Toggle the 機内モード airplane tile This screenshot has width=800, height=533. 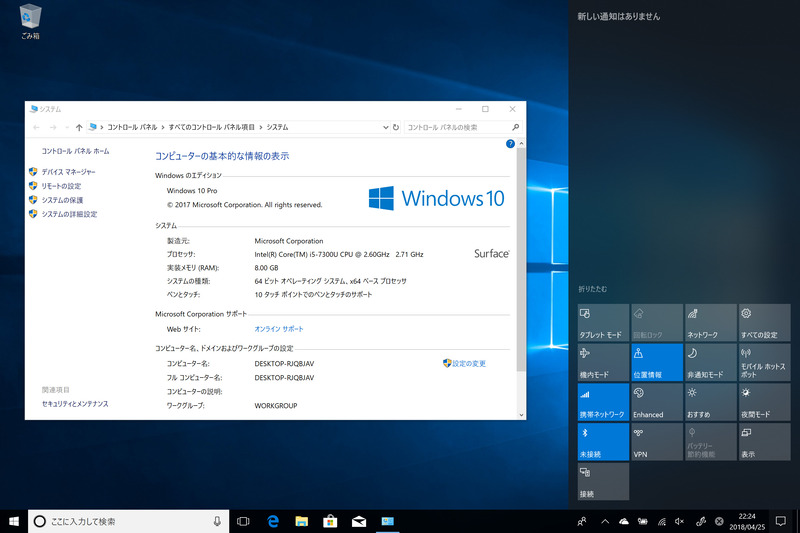[603, 362]
